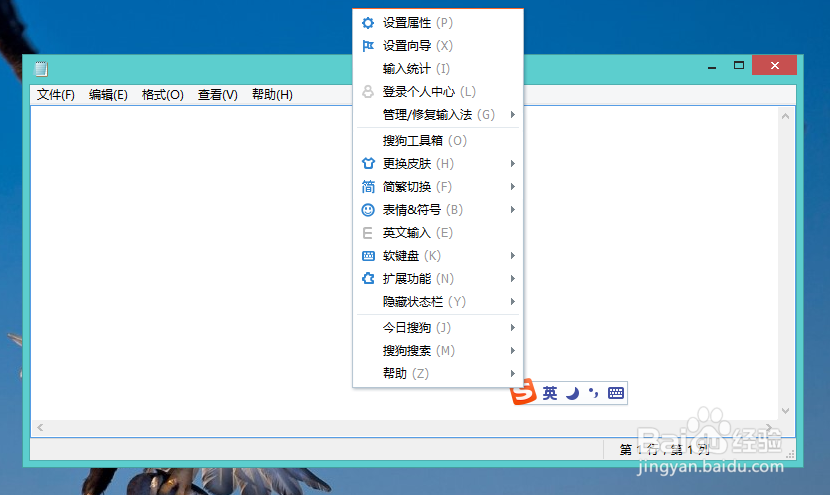Expand the 帮助 (Z) submenu arrow

tap(512, 374)
